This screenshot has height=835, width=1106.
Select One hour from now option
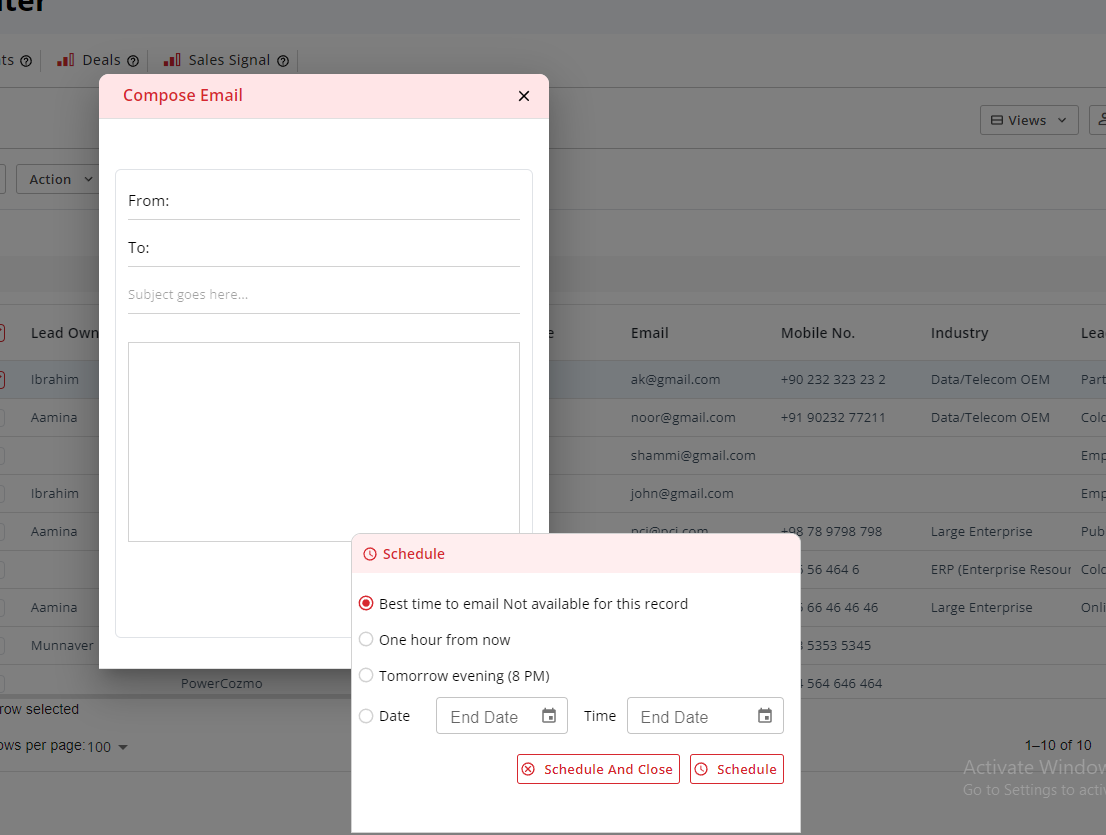coord(366,640)
